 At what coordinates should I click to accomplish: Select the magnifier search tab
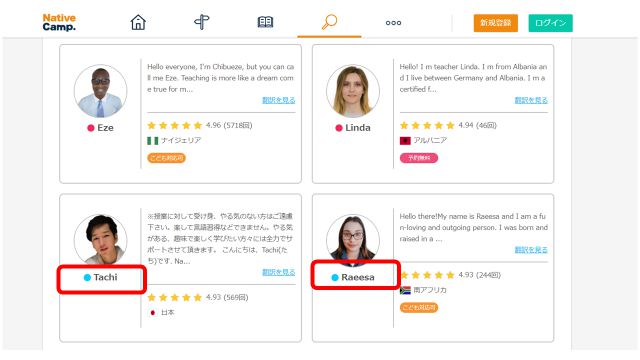coord(329,22)
